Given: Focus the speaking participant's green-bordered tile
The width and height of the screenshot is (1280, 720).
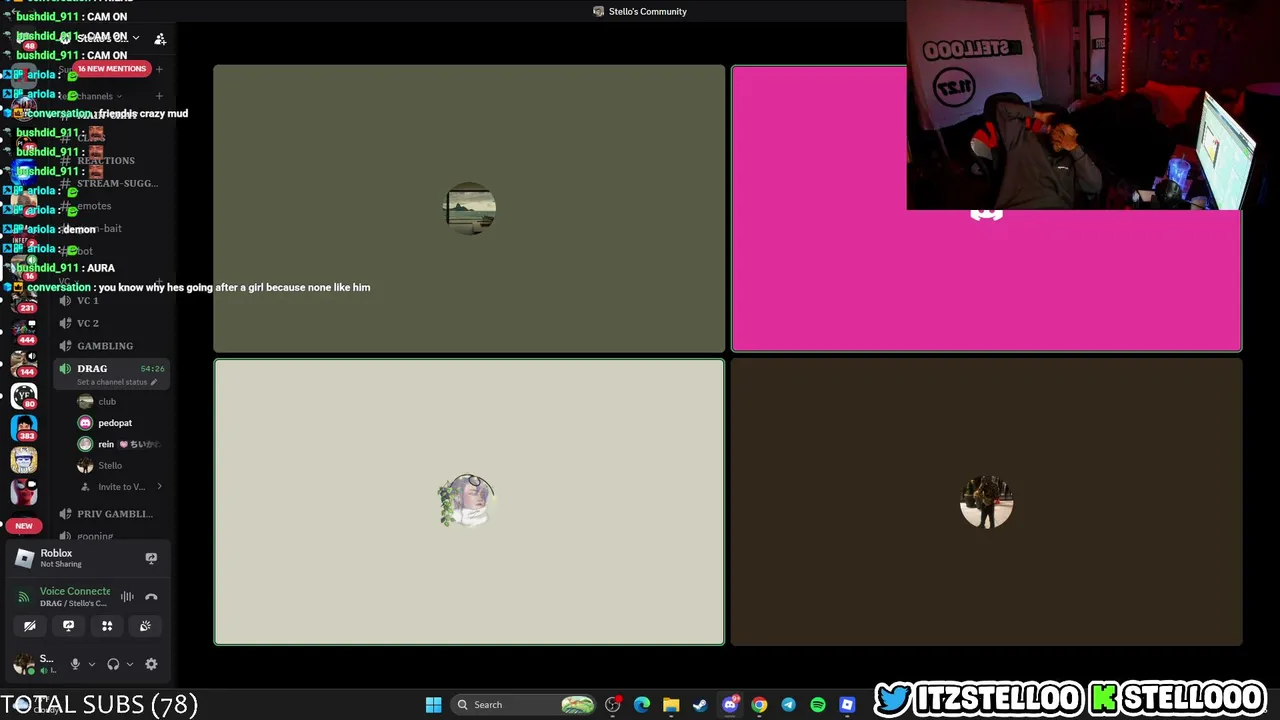Looking at the screenshot, I should point(469,502).
